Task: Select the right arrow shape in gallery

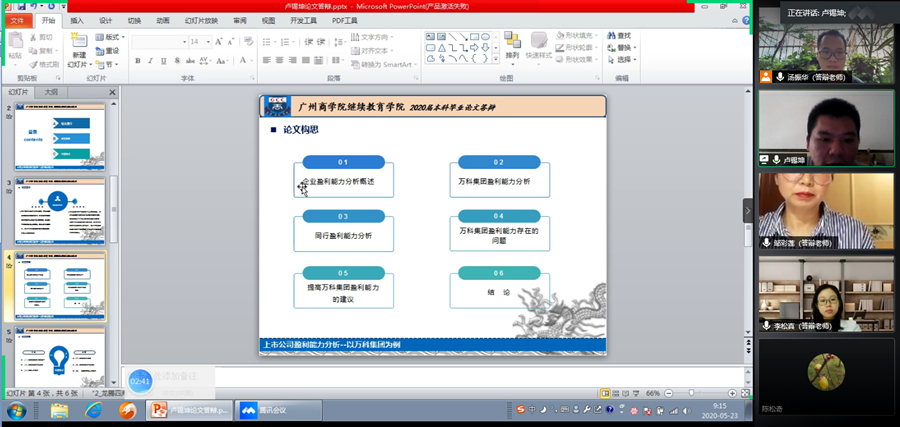Action: (474, 48)
